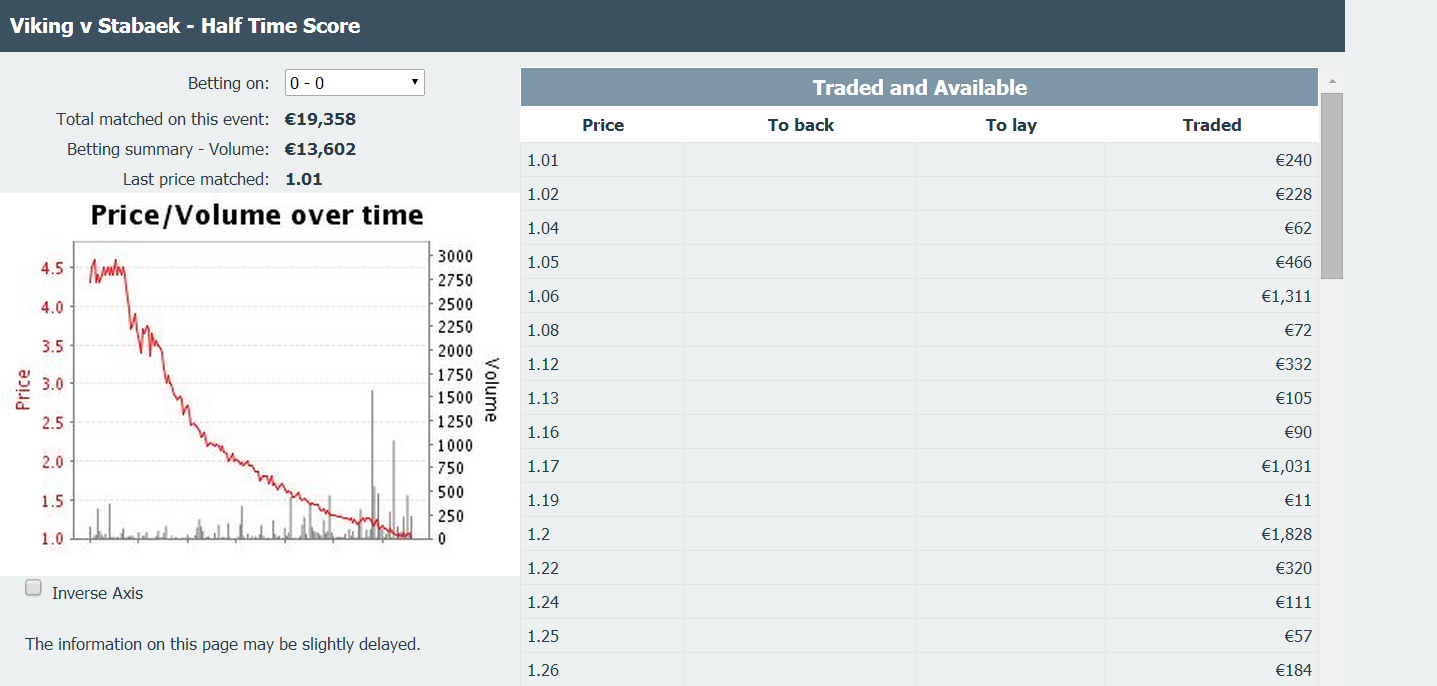
Task: Click the €19,358 total matched value
Action: 320,119
